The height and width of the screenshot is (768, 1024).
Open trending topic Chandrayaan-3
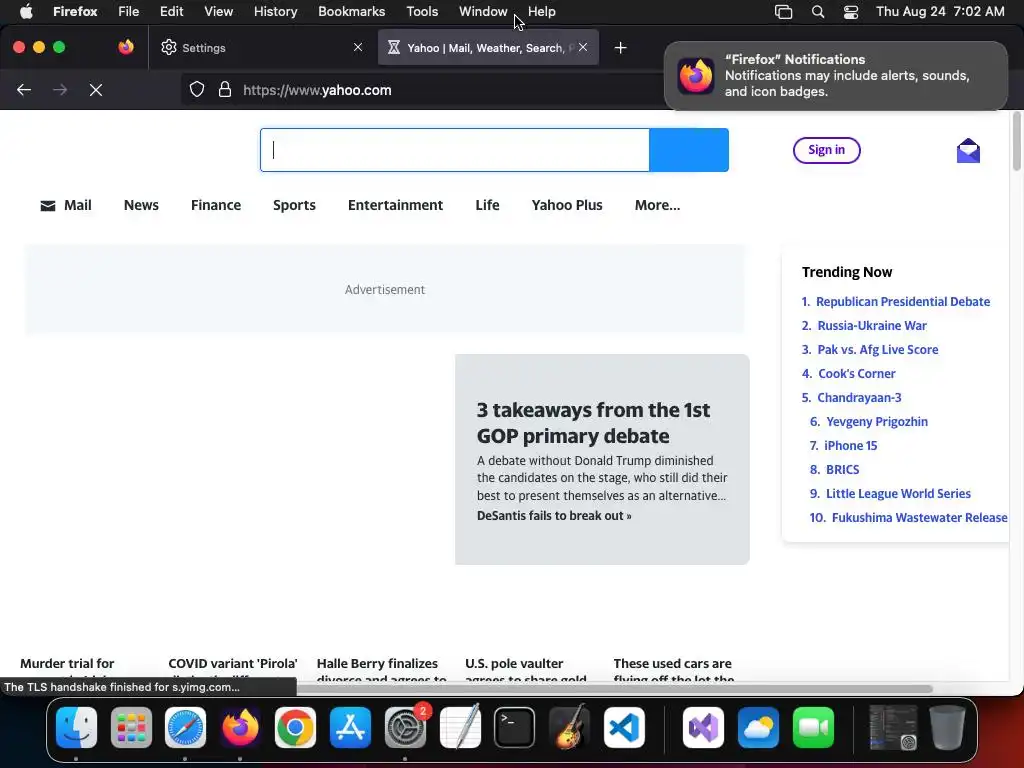(x=859, y=398)
